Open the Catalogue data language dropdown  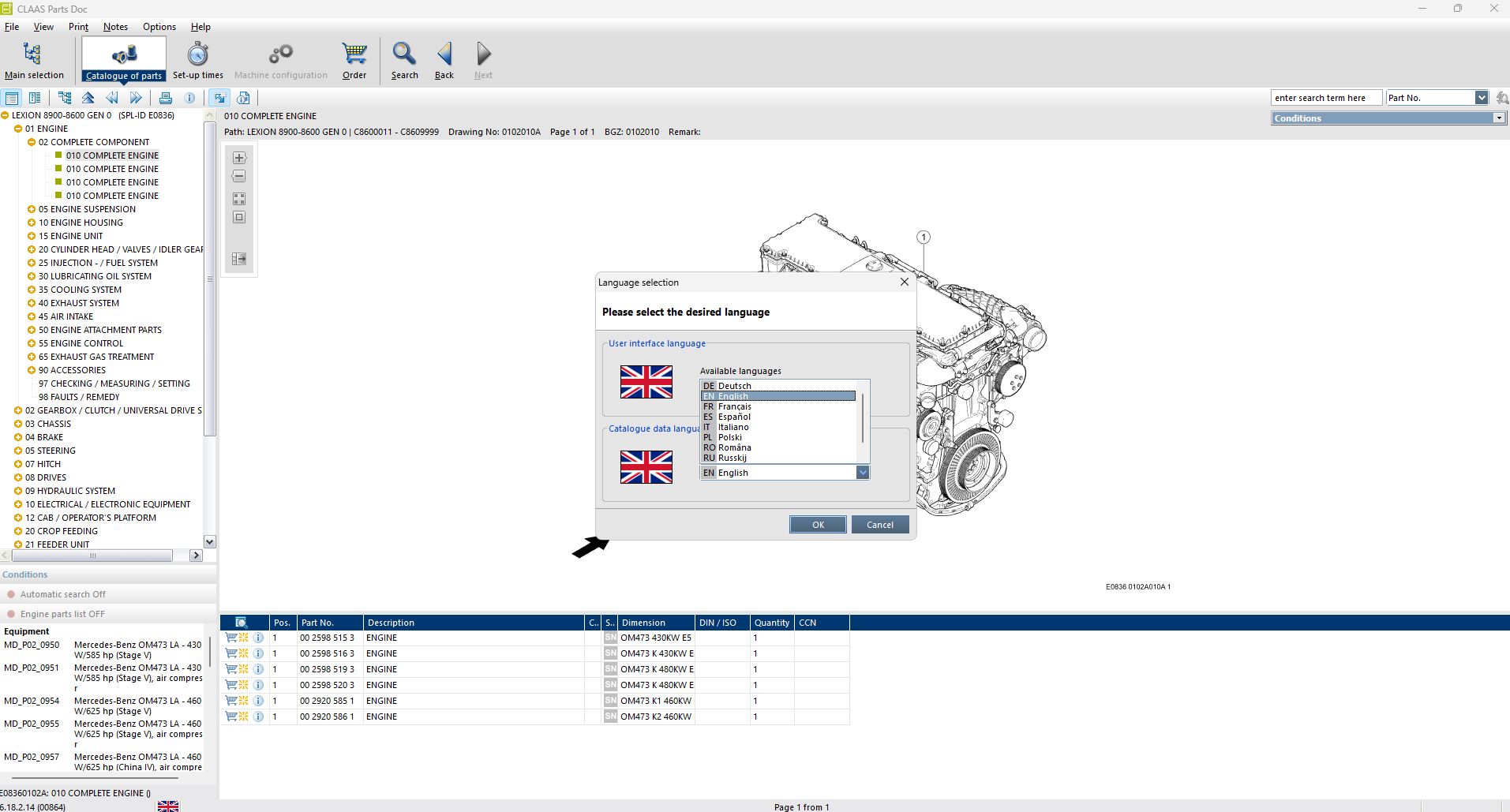click(863, 472)
